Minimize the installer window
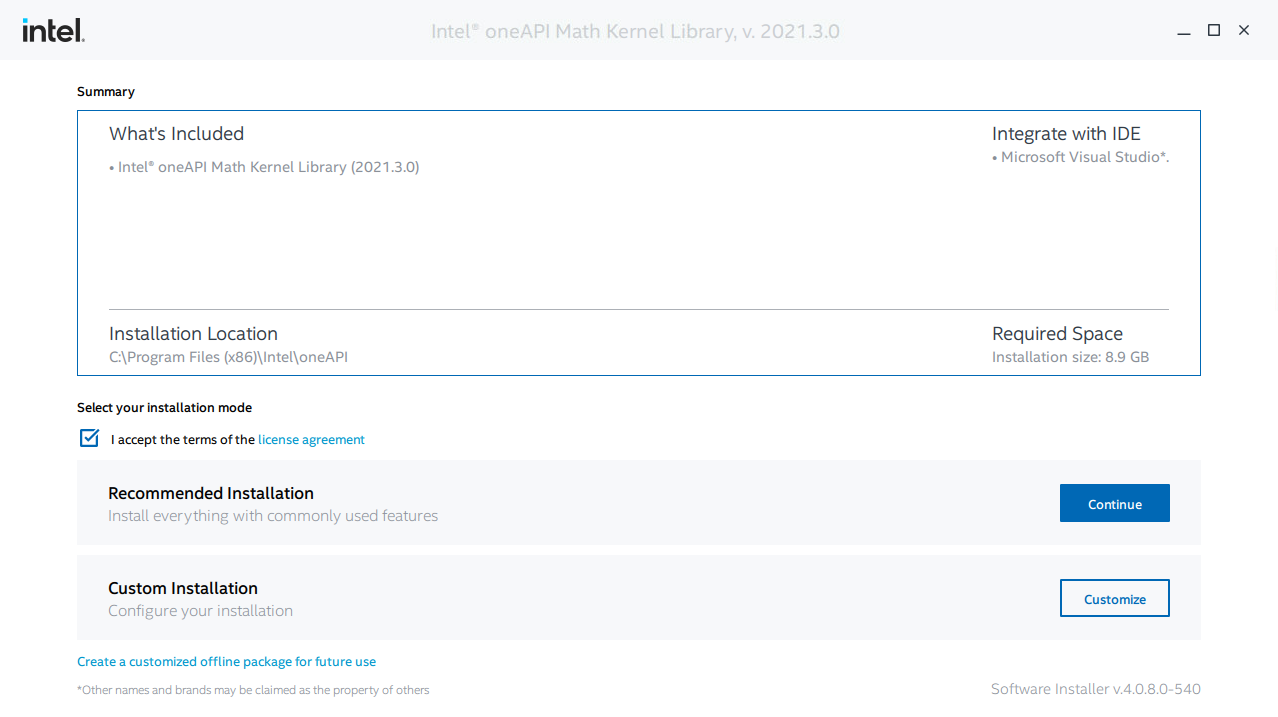The height and width of the screenshot is (717, 1278). click(1184, 31)
